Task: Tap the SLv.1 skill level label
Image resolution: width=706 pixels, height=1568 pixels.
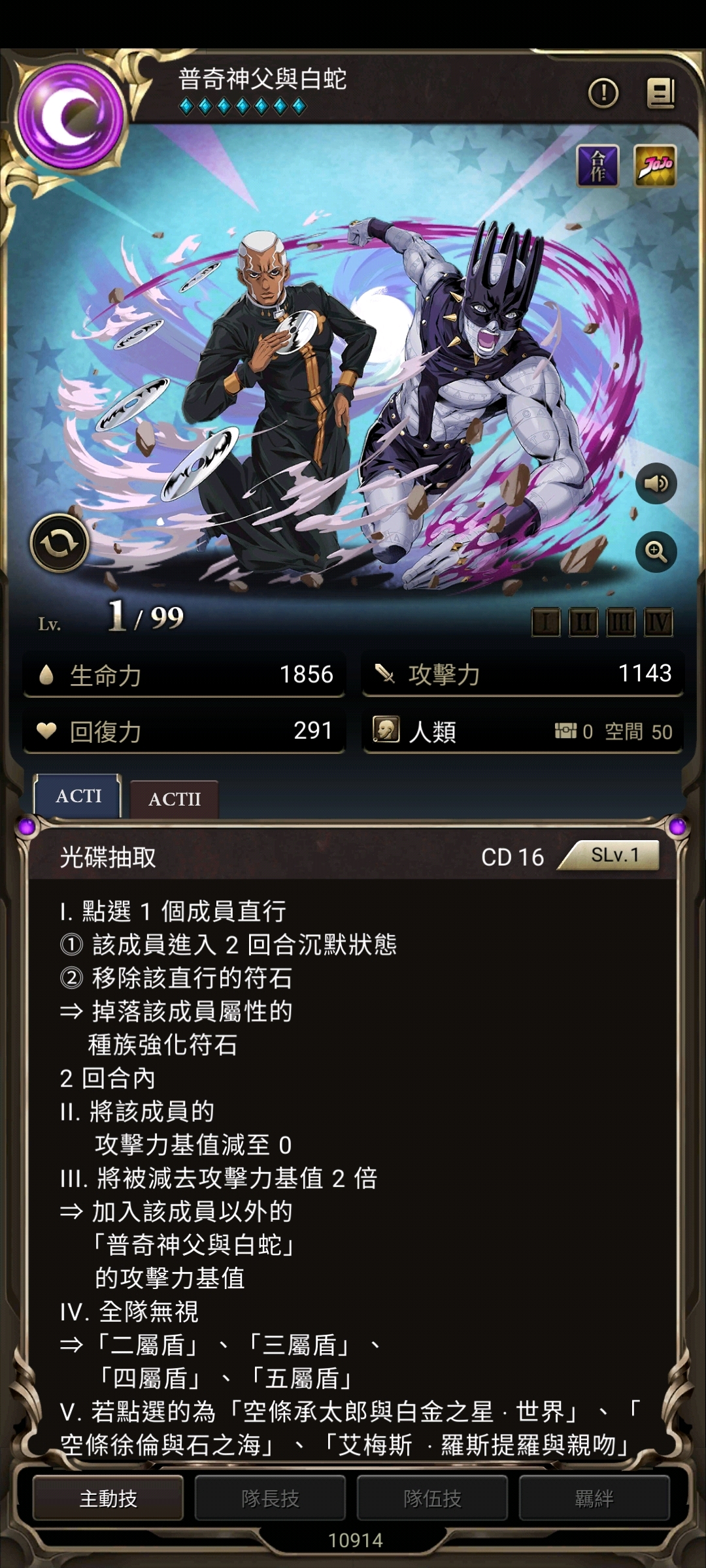Action: [x=614, y=855]
